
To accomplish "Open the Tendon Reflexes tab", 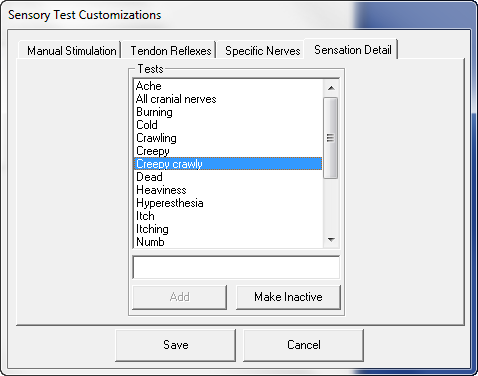I will pyautogui.click(x=170, y=51).
